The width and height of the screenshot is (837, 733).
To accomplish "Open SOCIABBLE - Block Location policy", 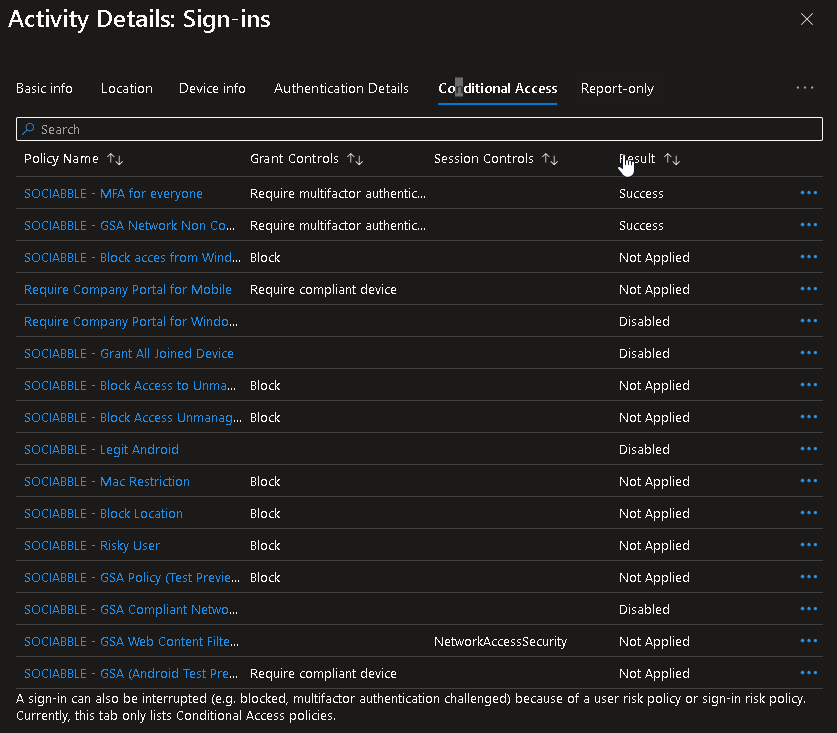I will (103, 514).
